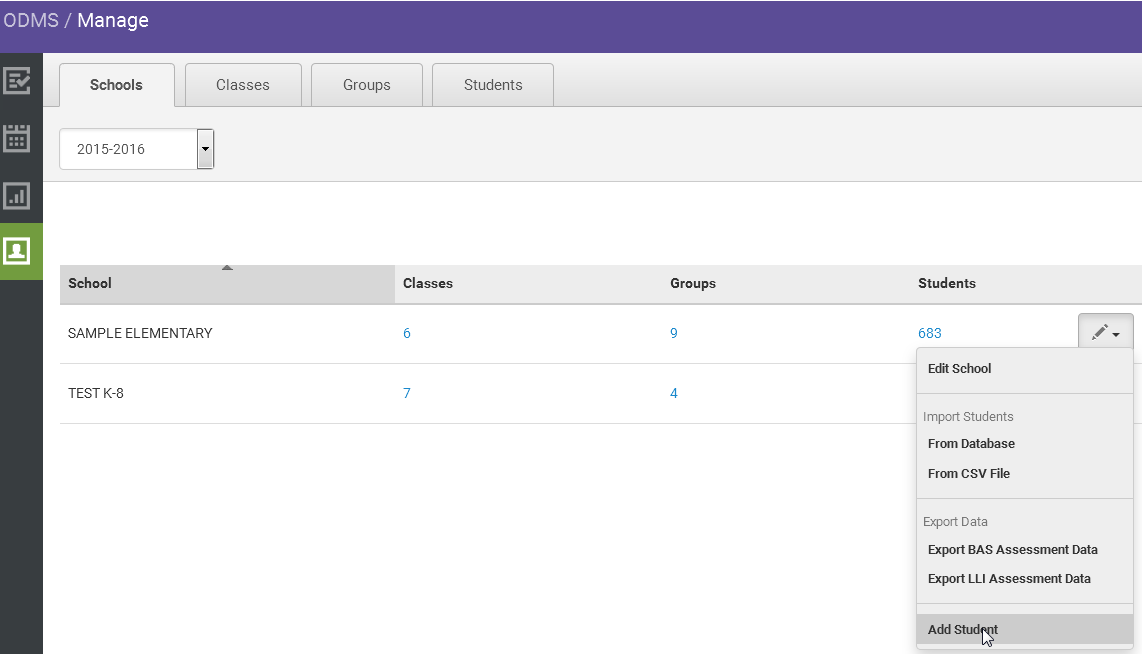Choose From CSV File import option
The image size is (1142, 654).
coord(968,473)
